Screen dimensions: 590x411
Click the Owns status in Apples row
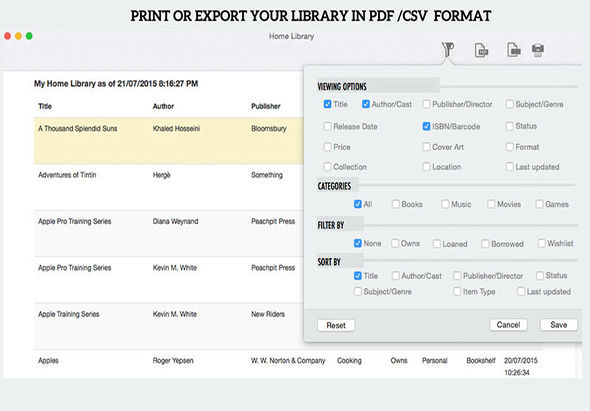point(399,361)
